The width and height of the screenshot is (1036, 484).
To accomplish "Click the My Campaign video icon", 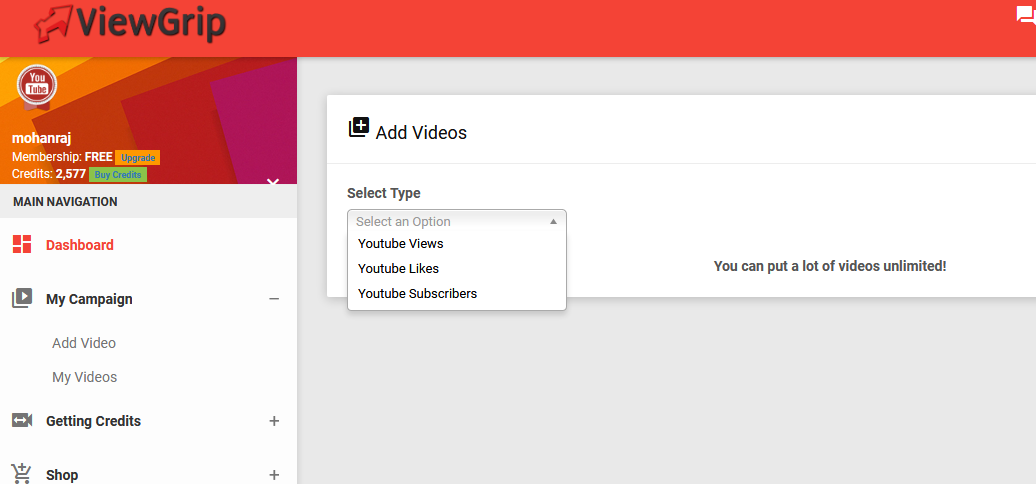I will (x=22, y=298).
